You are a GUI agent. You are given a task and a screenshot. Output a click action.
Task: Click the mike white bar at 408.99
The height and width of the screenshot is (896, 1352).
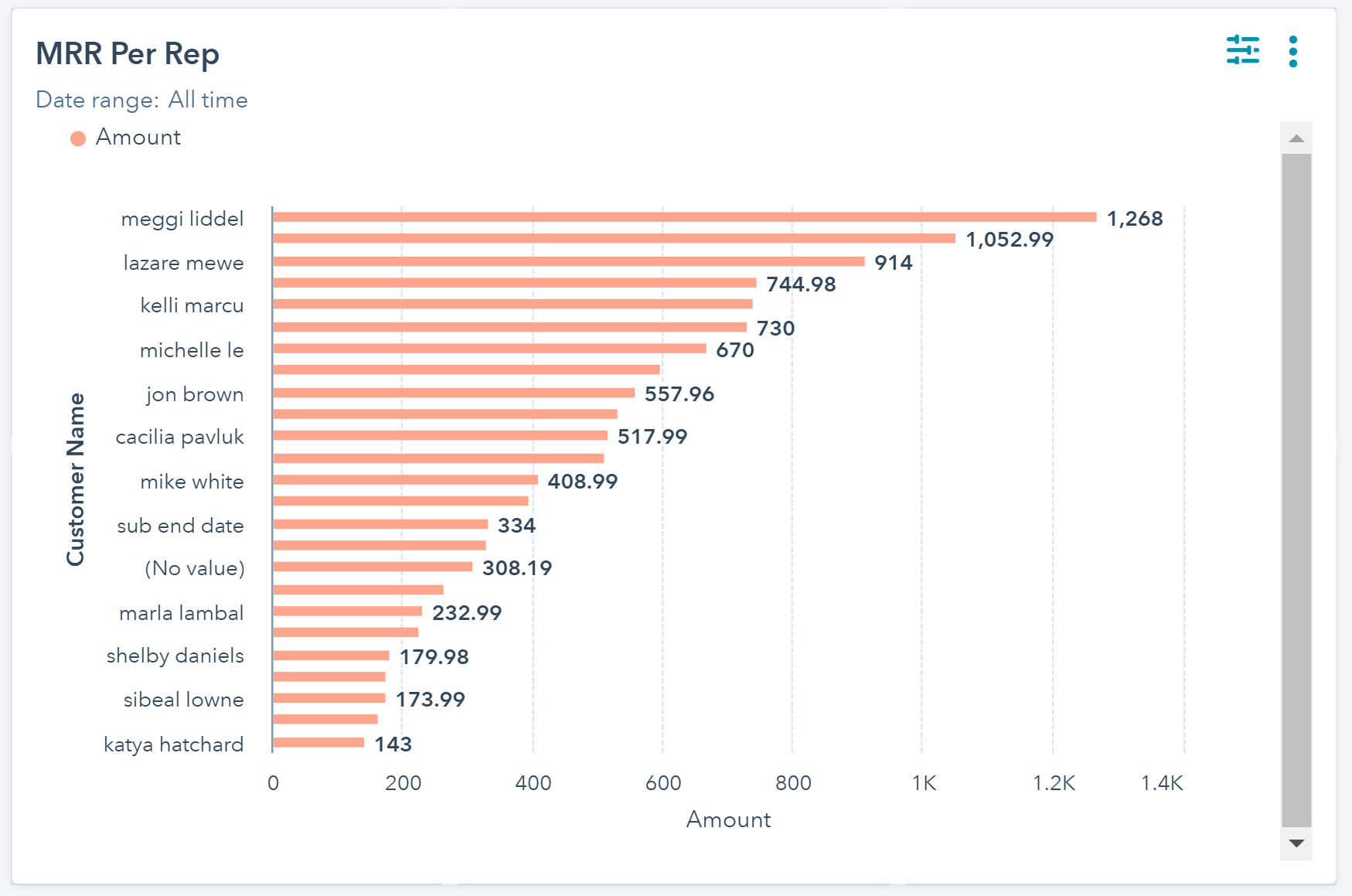[405, 480]
